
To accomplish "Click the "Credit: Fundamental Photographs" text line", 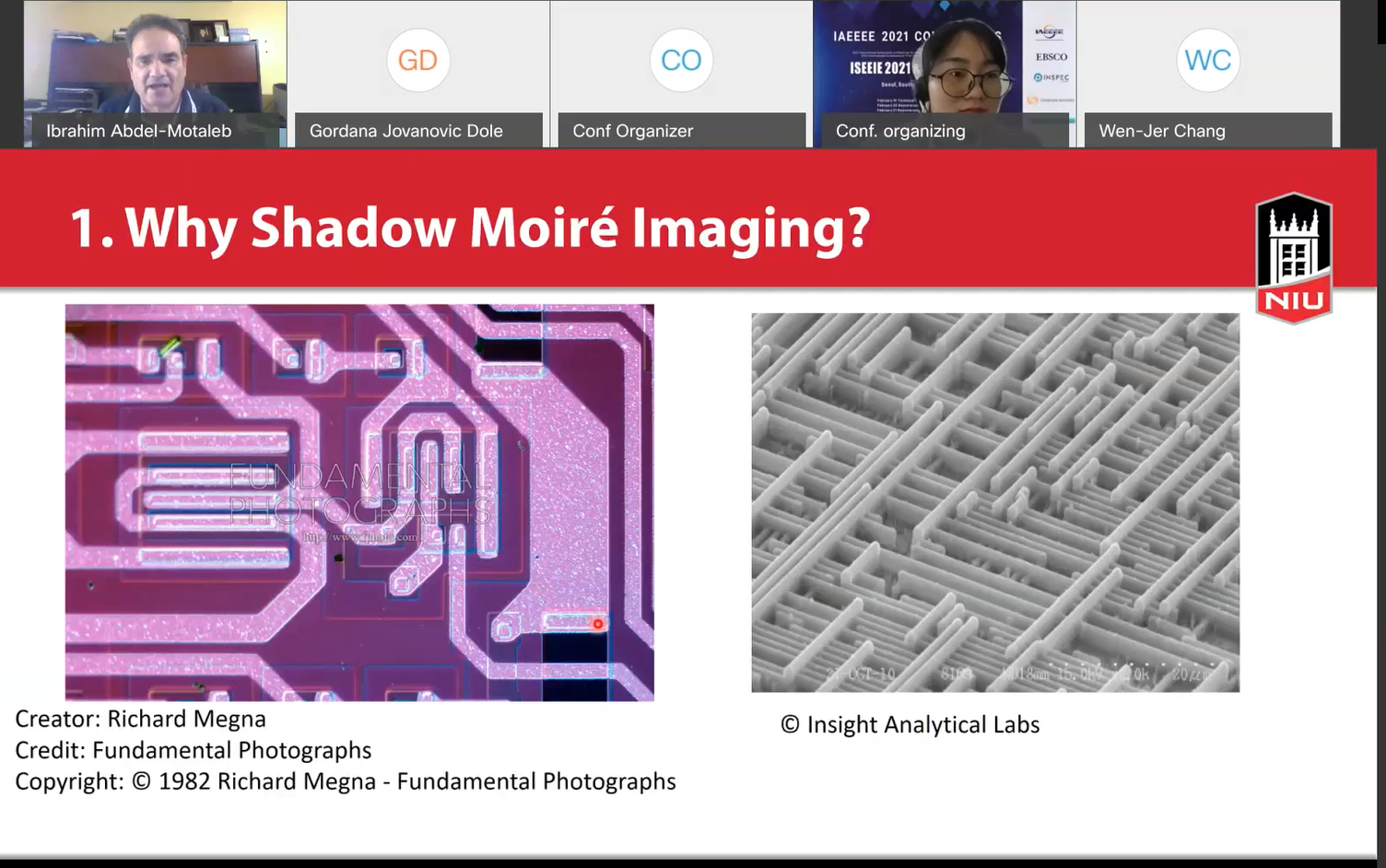I will pyautogui.click(x=194, y=750).
